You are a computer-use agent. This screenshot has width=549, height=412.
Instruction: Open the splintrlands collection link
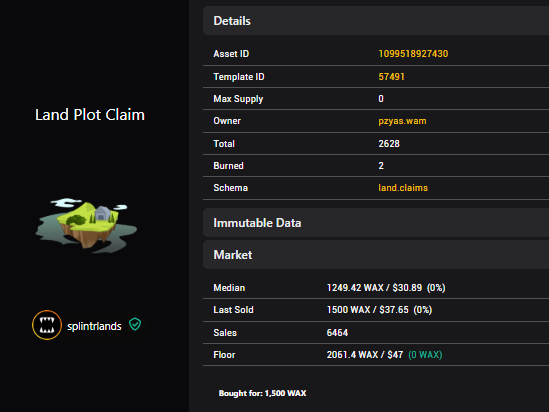click(94, 326)
